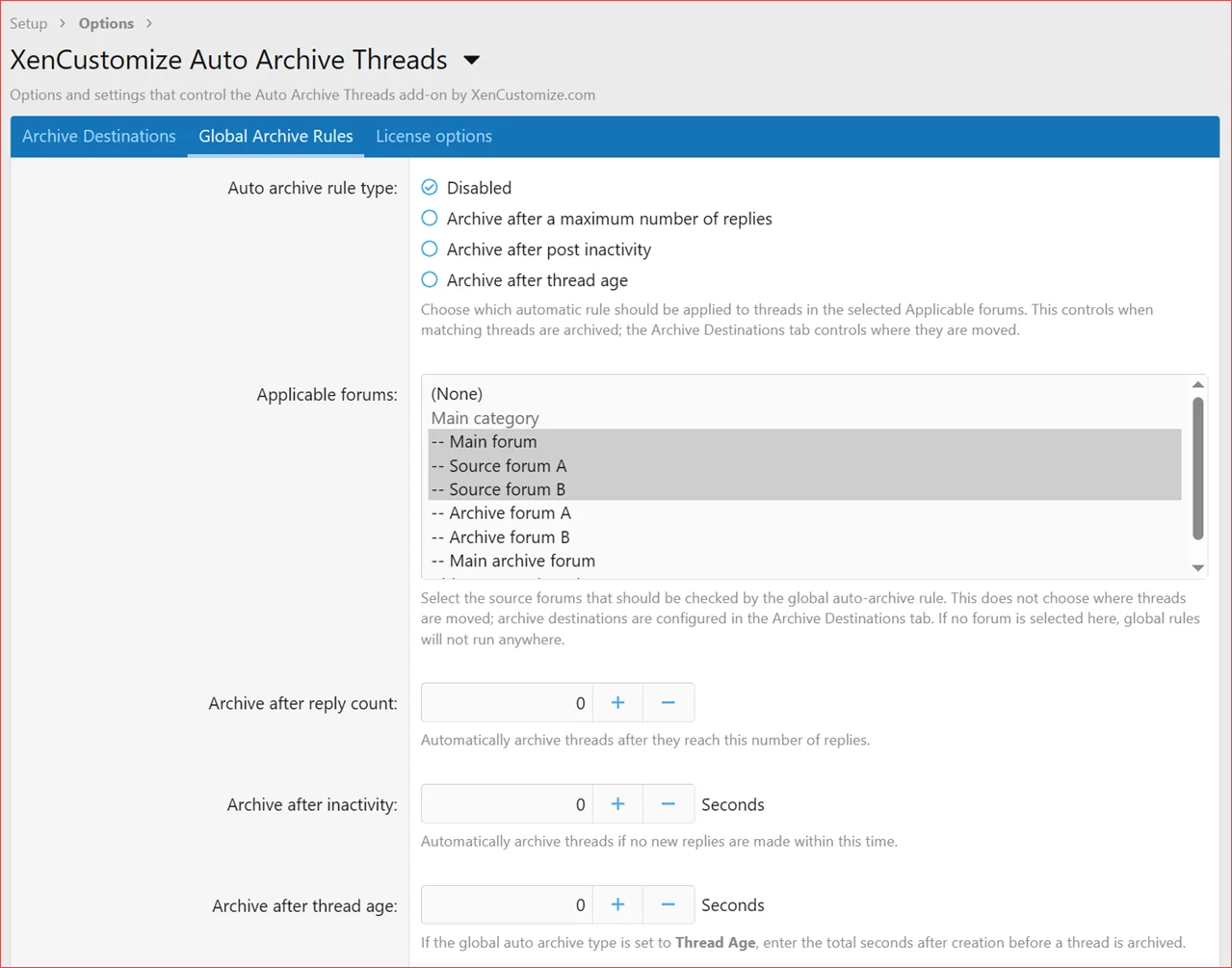This screenshot has width=1232, height=968.
Task: Select -- Main forum list entry
Action: click(804, 441)
